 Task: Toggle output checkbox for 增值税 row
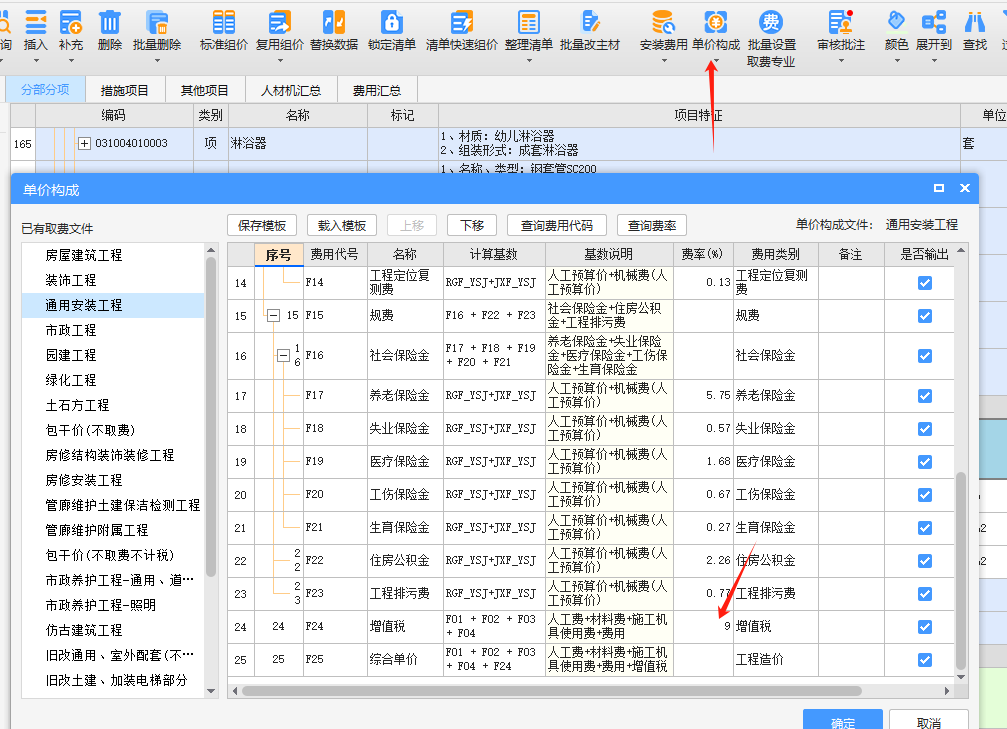coord(925,627)
